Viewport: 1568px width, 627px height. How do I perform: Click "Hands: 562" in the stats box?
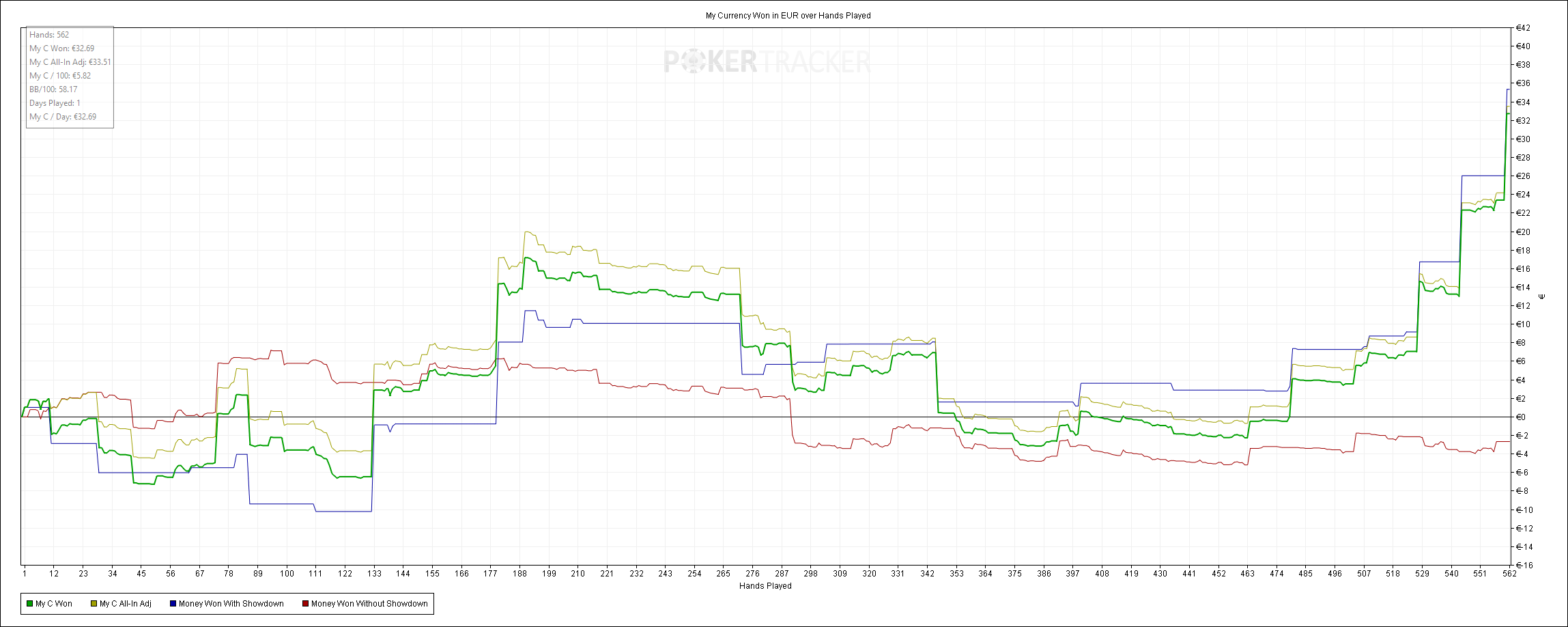point(49,35)
